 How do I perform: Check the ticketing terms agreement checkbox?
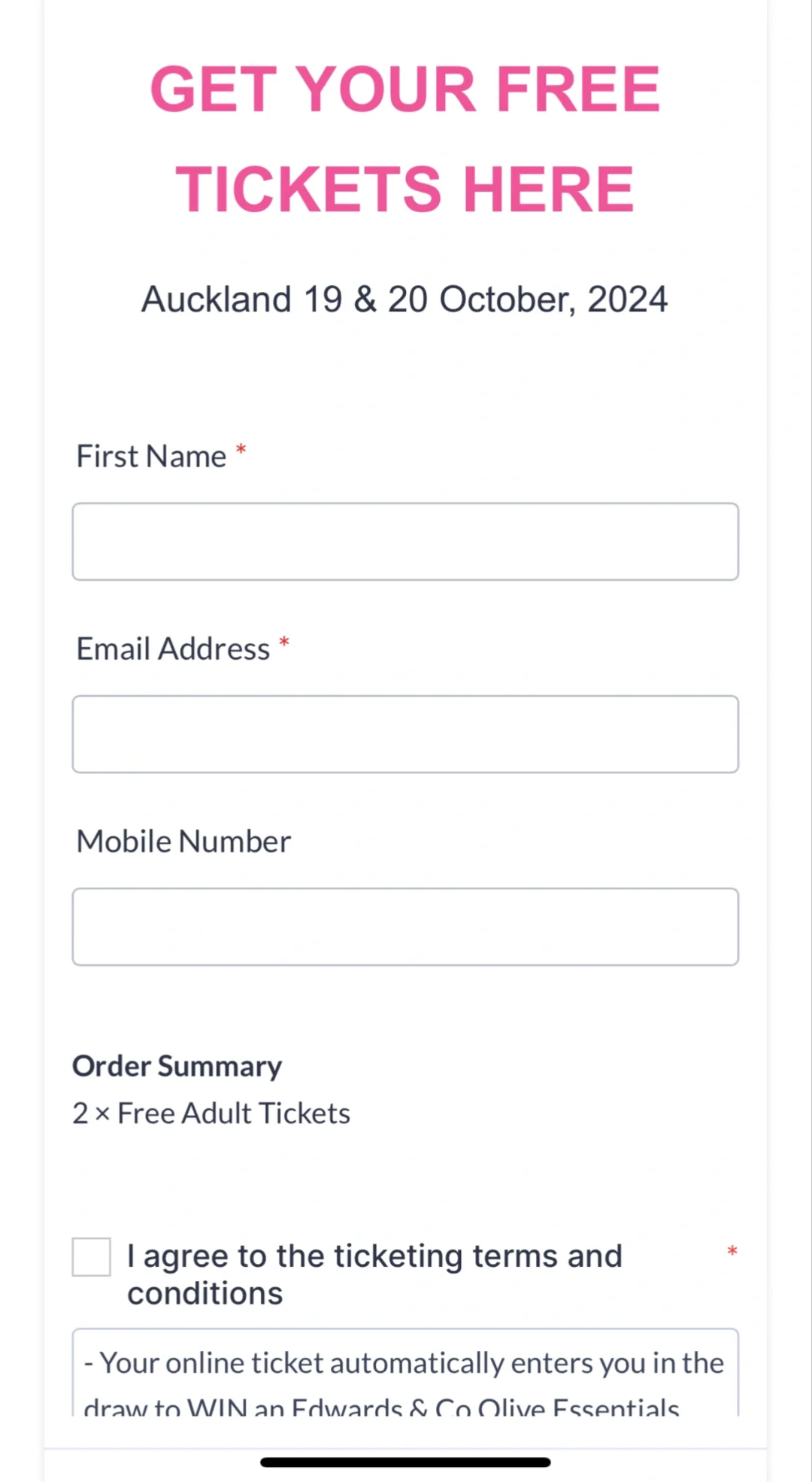click(x=92, y=1257)
